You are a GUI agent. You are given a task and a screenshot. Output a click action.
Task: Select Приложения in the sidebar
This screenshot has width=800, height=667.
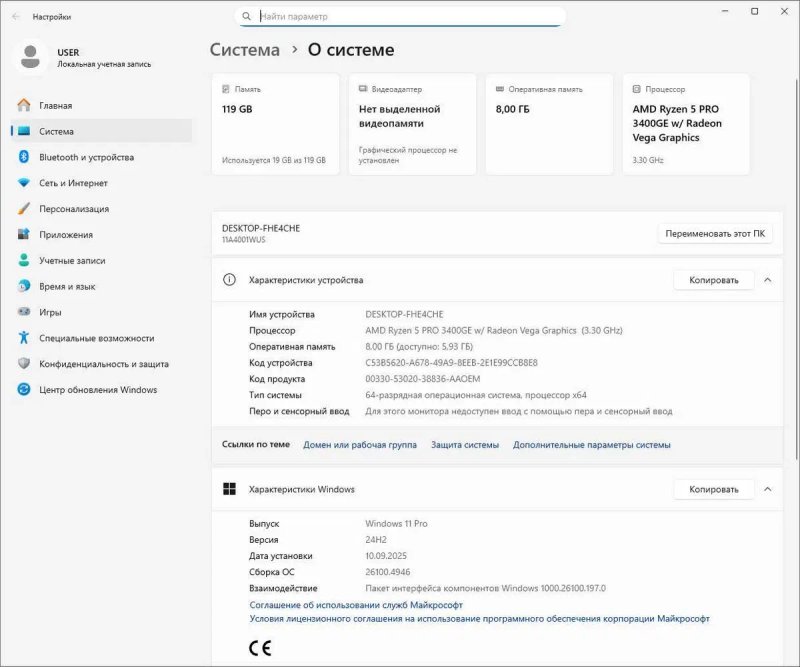[101, 235]
